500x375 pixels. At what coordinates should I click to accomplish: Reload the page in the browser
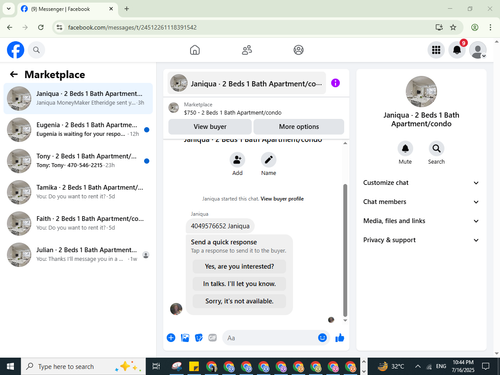(x=41, y=27)
